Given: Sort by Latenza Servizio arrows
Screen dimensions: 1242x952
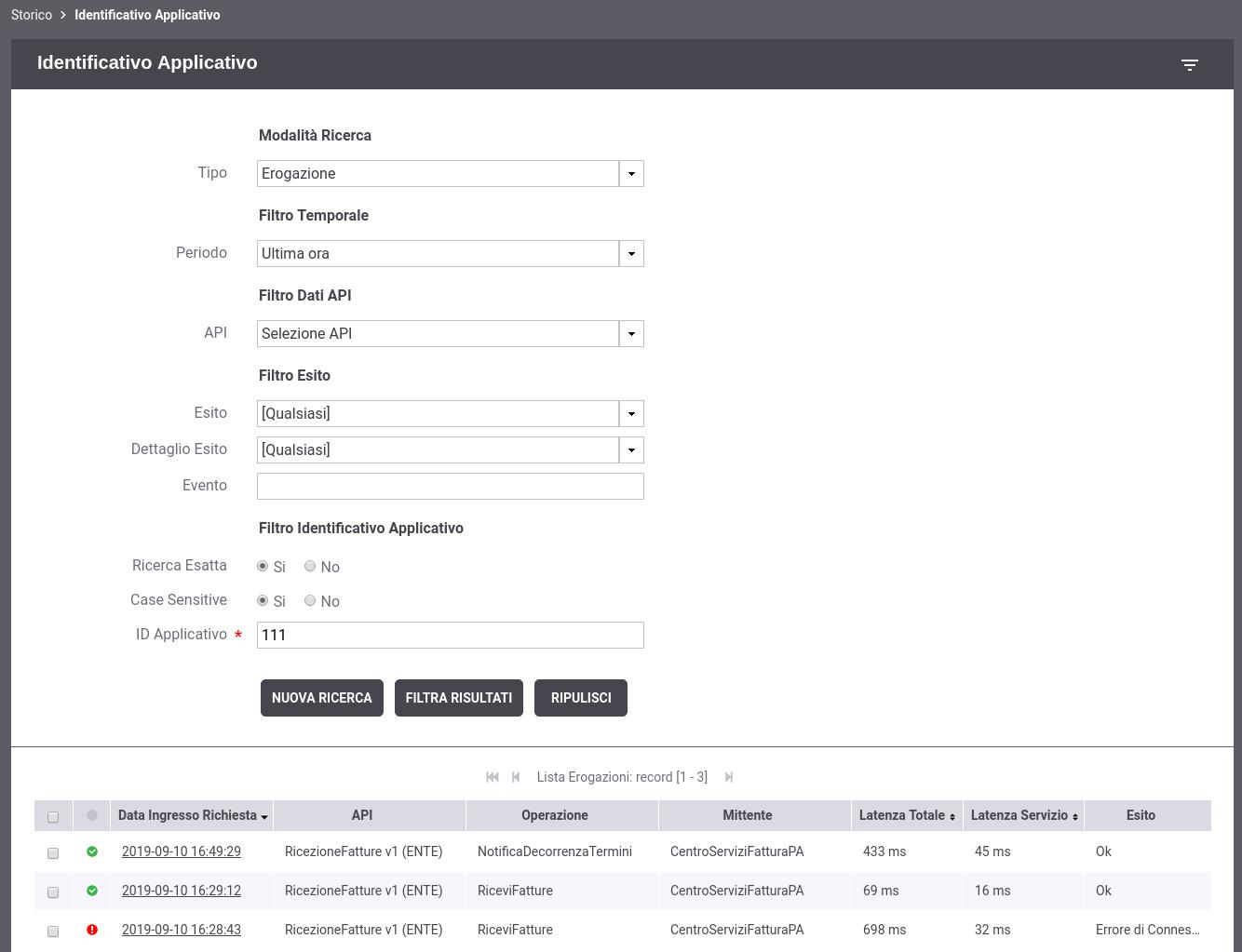Looking at the screenshot, I should pos(1075,816).
